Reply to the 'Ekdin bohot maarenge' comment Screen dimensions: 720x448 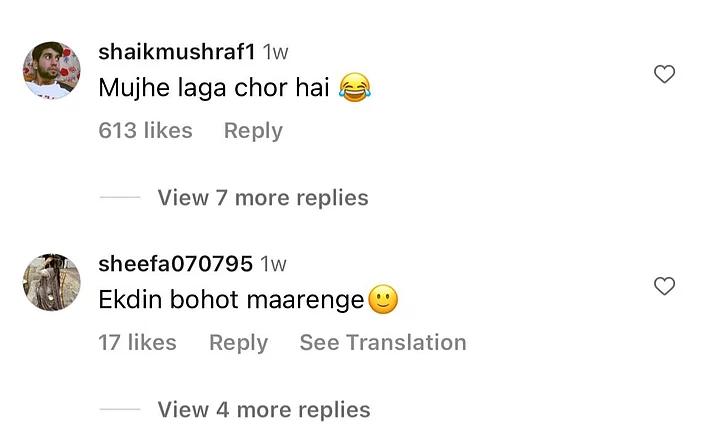tap(238, 343)
